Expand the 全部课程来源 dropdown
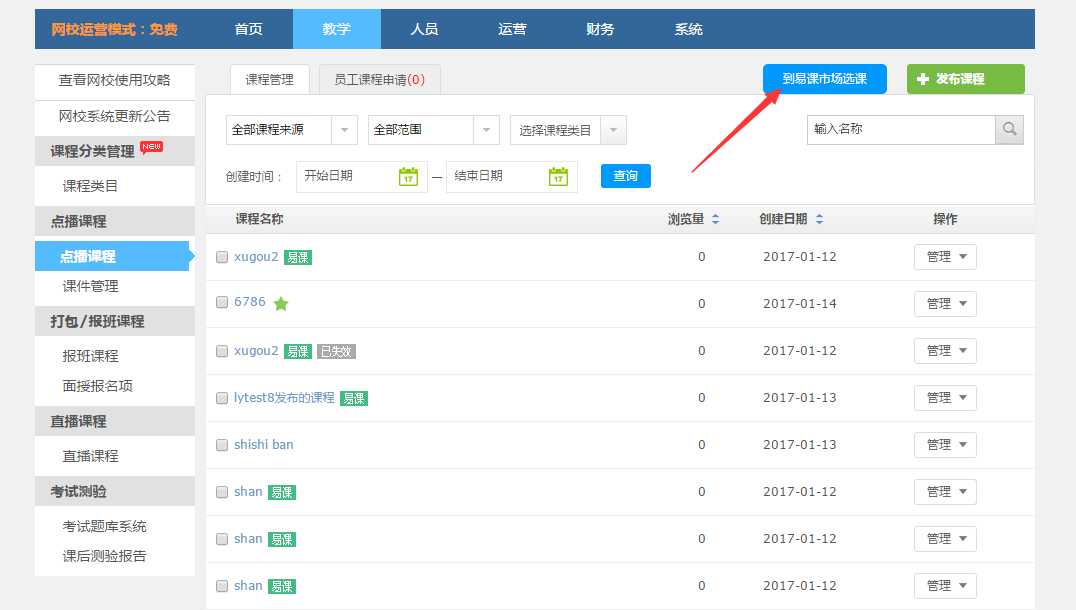Image resolution: width=1076 pixels, height=610 pixels. [291, 130]
